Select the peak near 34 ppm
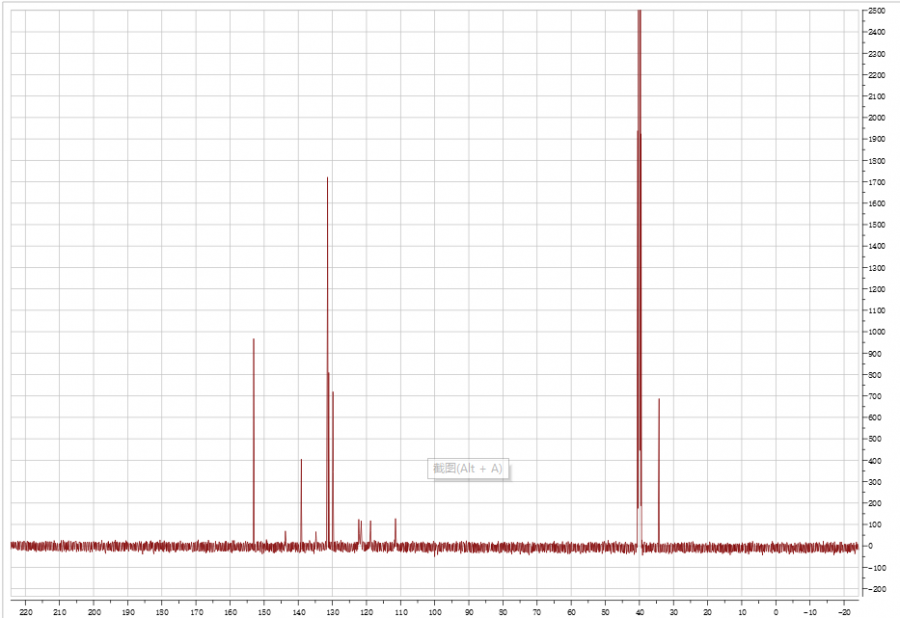 659,470
